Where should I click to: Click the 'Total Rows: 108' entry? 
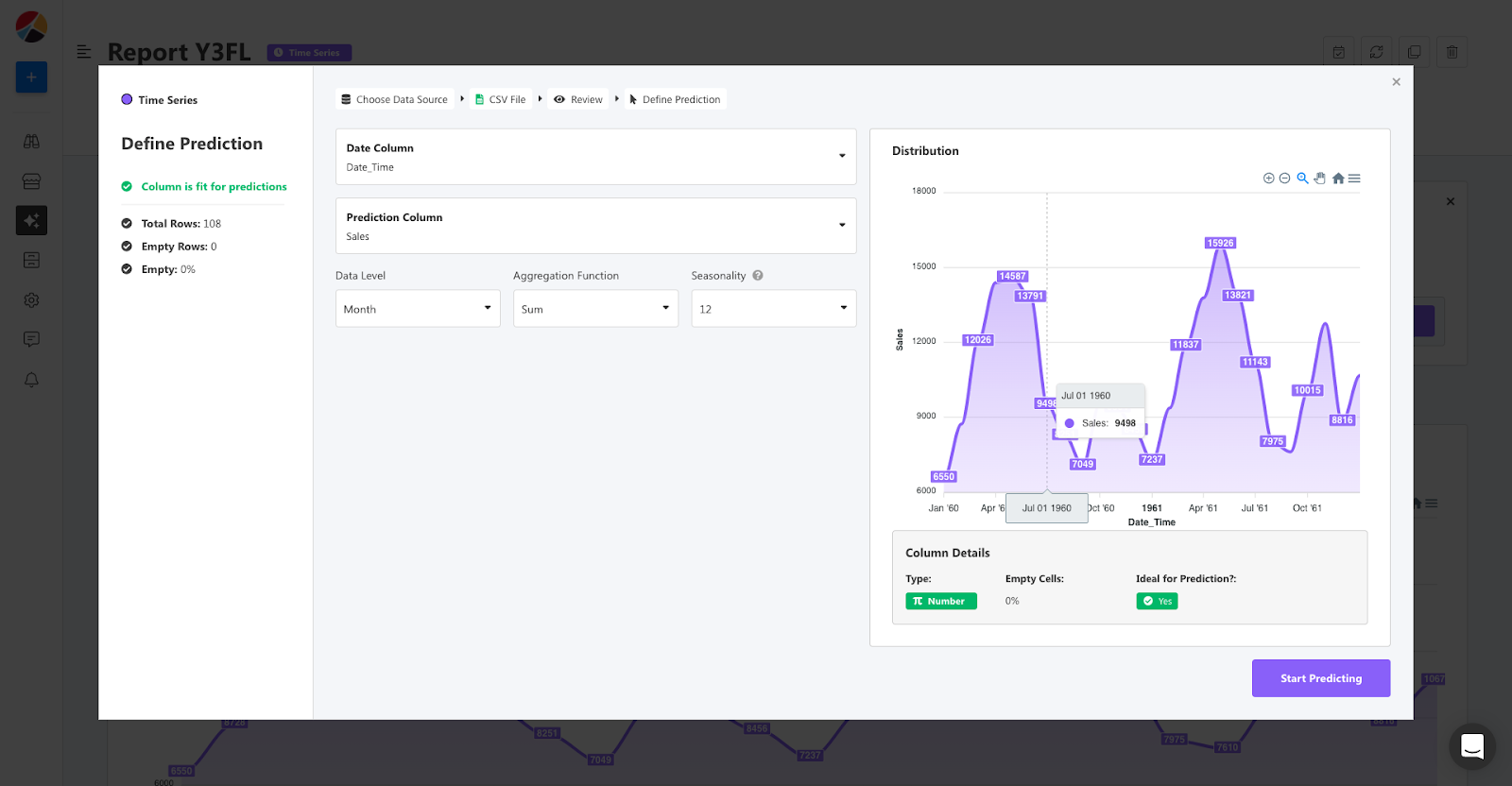pos(181,224)
